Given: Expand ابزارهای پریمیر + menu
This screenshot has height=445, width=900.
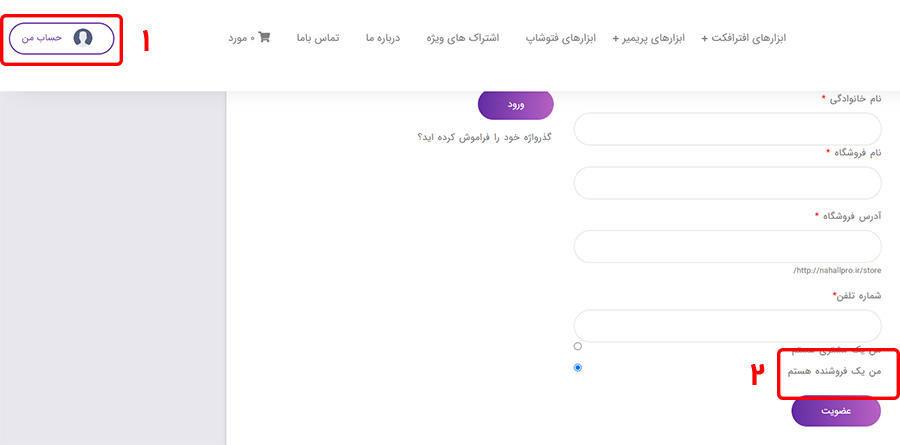Looking at the screenshot, I should point(649,38).
